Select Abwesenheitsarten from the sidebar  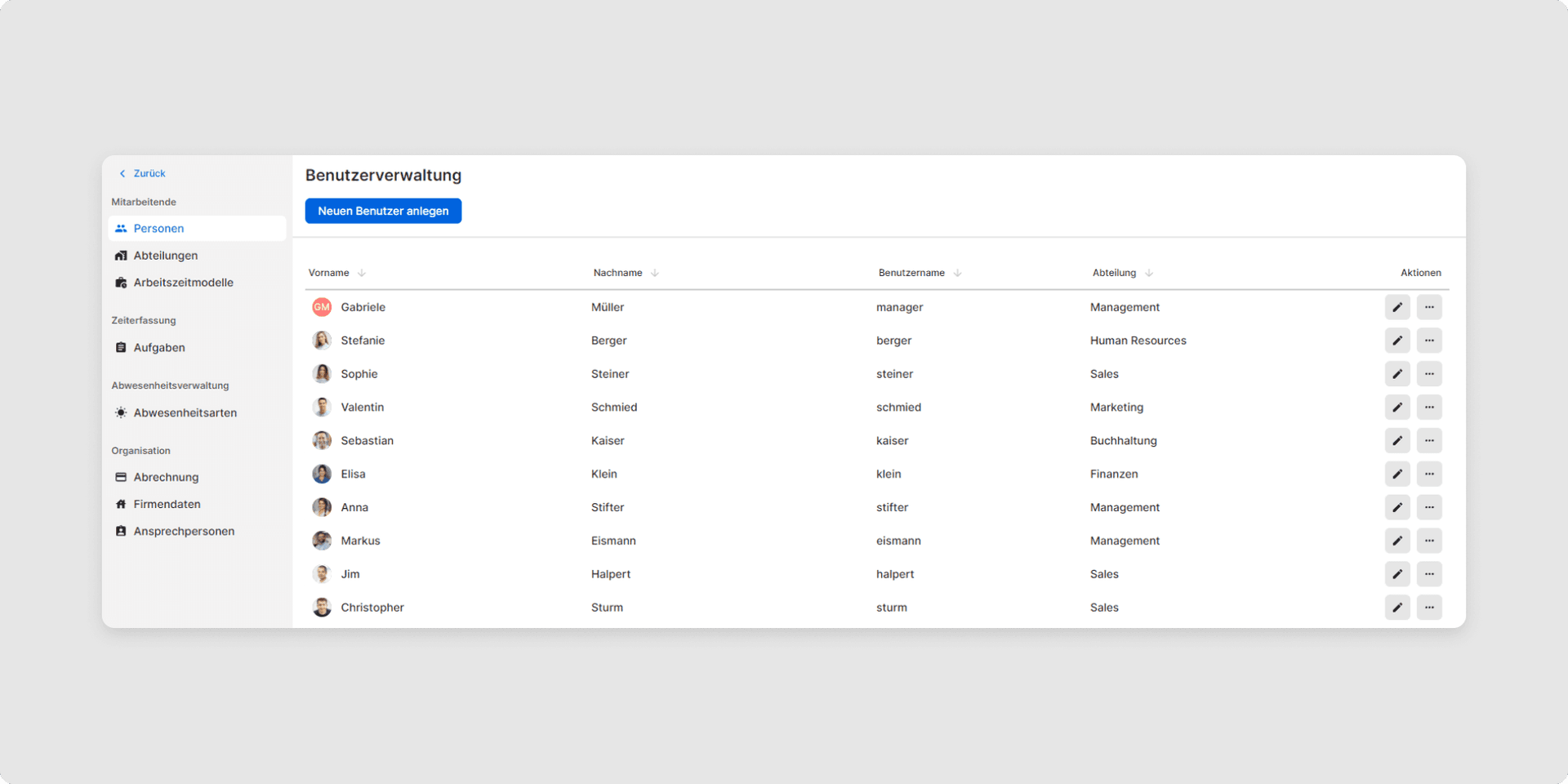click(185, 413)
